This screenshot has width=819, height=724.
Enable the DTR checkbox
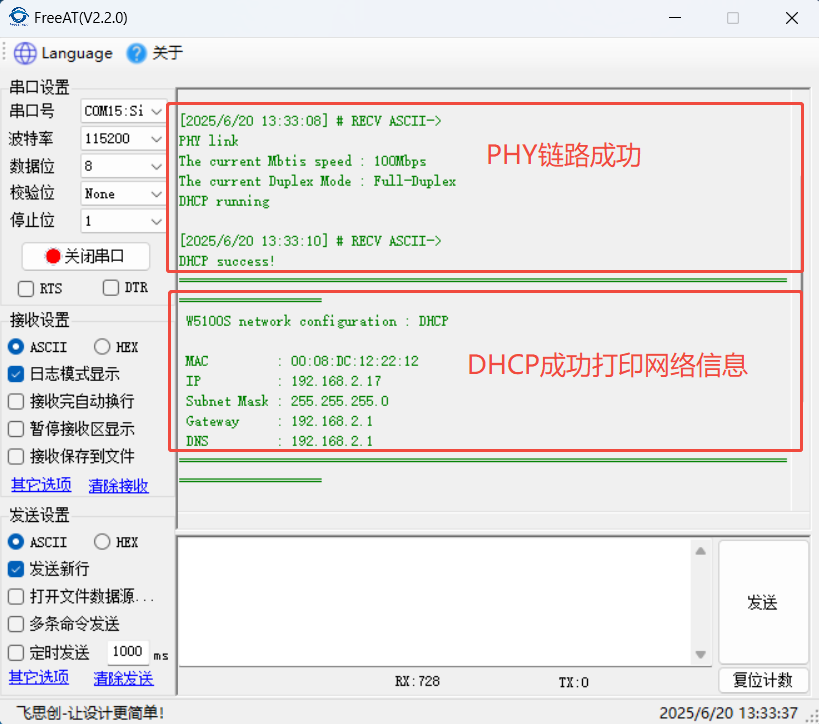(x=111, y=288)
